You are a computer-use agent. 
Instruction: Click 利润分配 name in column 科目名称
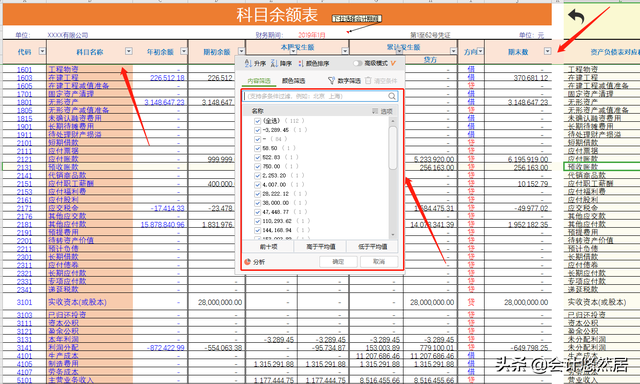pos(63,348)
